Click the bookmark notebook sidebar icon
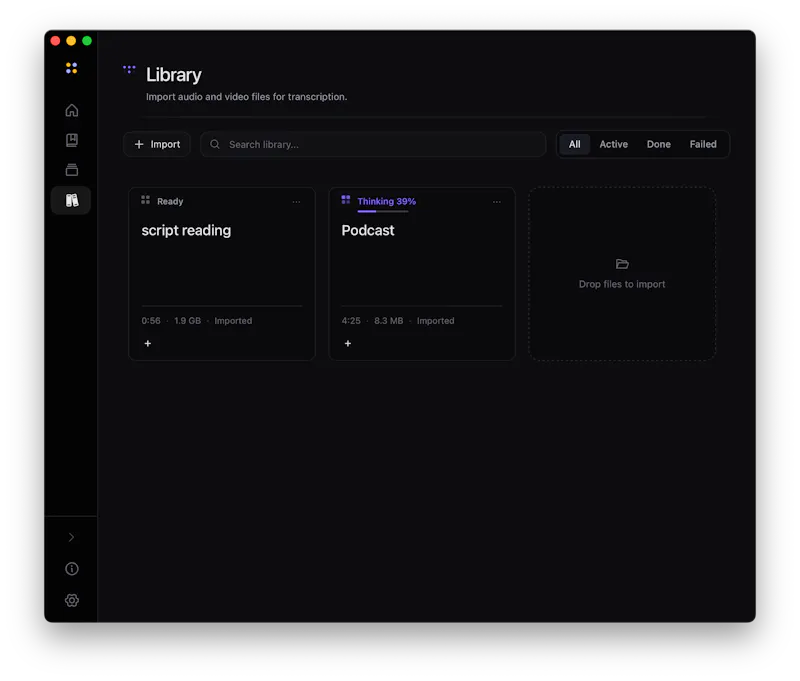This screenshot has width=800, height=681. coord(71,140)
